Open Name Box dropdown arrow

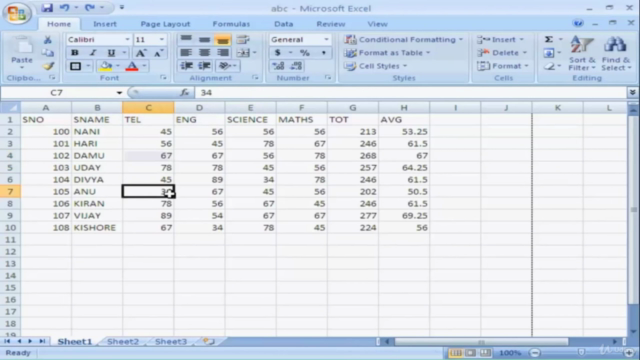(x=119, y=93)
